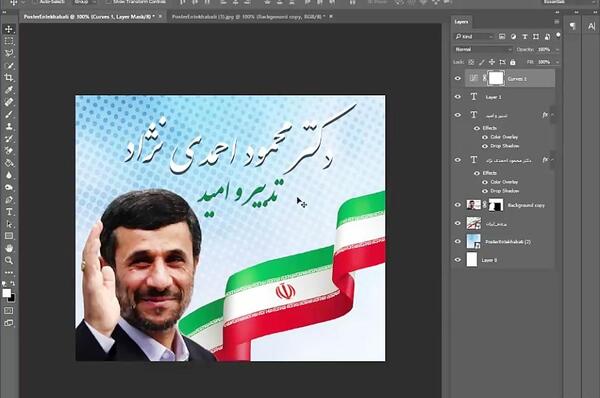
Task: Swap foreground and background colors
Action: (x=12, y=284)
